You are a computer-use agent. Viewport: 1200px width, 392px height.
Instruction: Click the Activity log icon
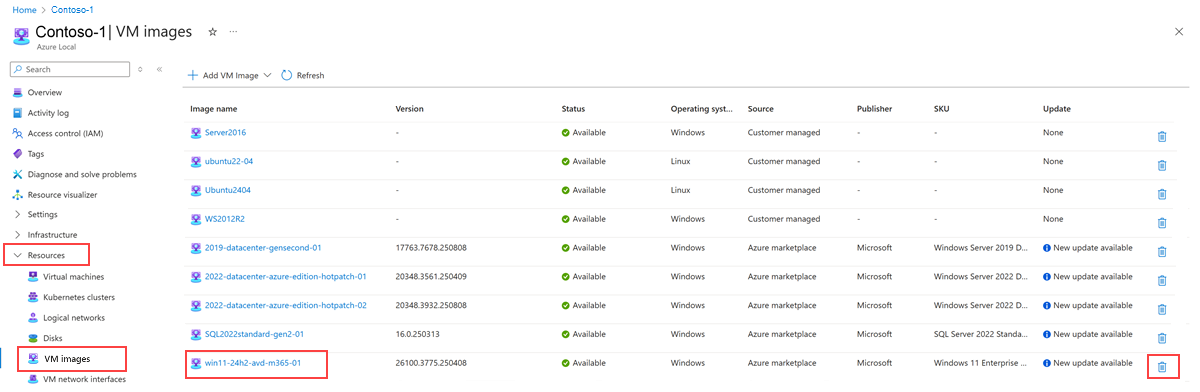(18, 113)
